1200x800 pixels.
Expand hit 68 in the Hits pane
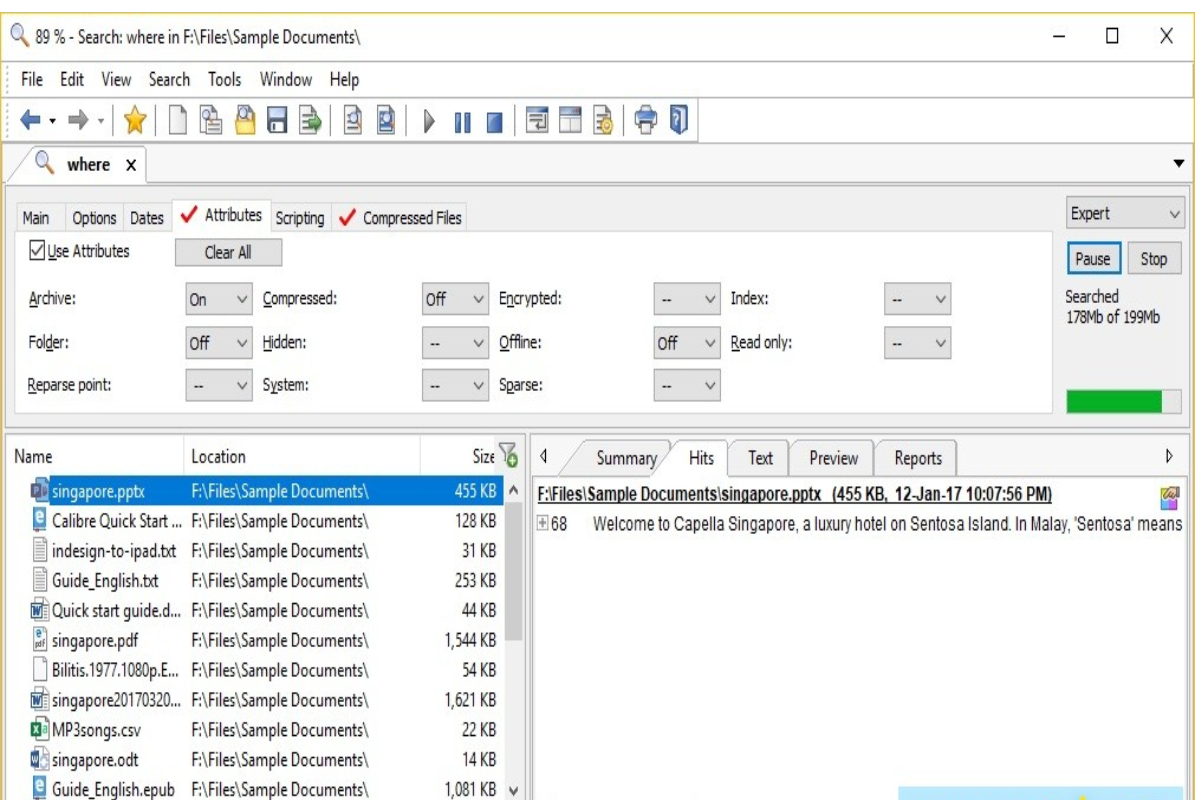[x=543, y=523]
